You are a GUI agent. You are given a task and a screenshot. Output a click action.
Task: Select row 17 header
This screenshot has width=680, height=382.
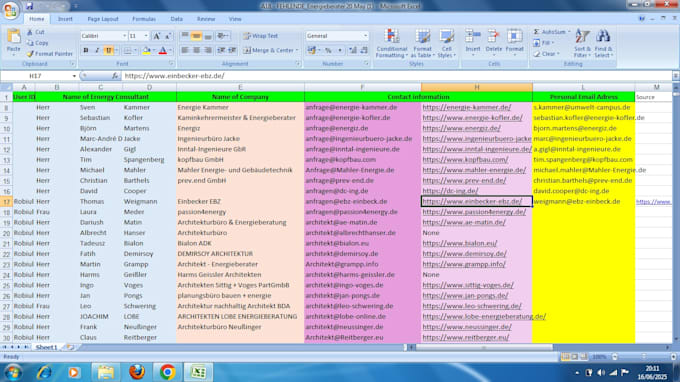tap(7, 202)
